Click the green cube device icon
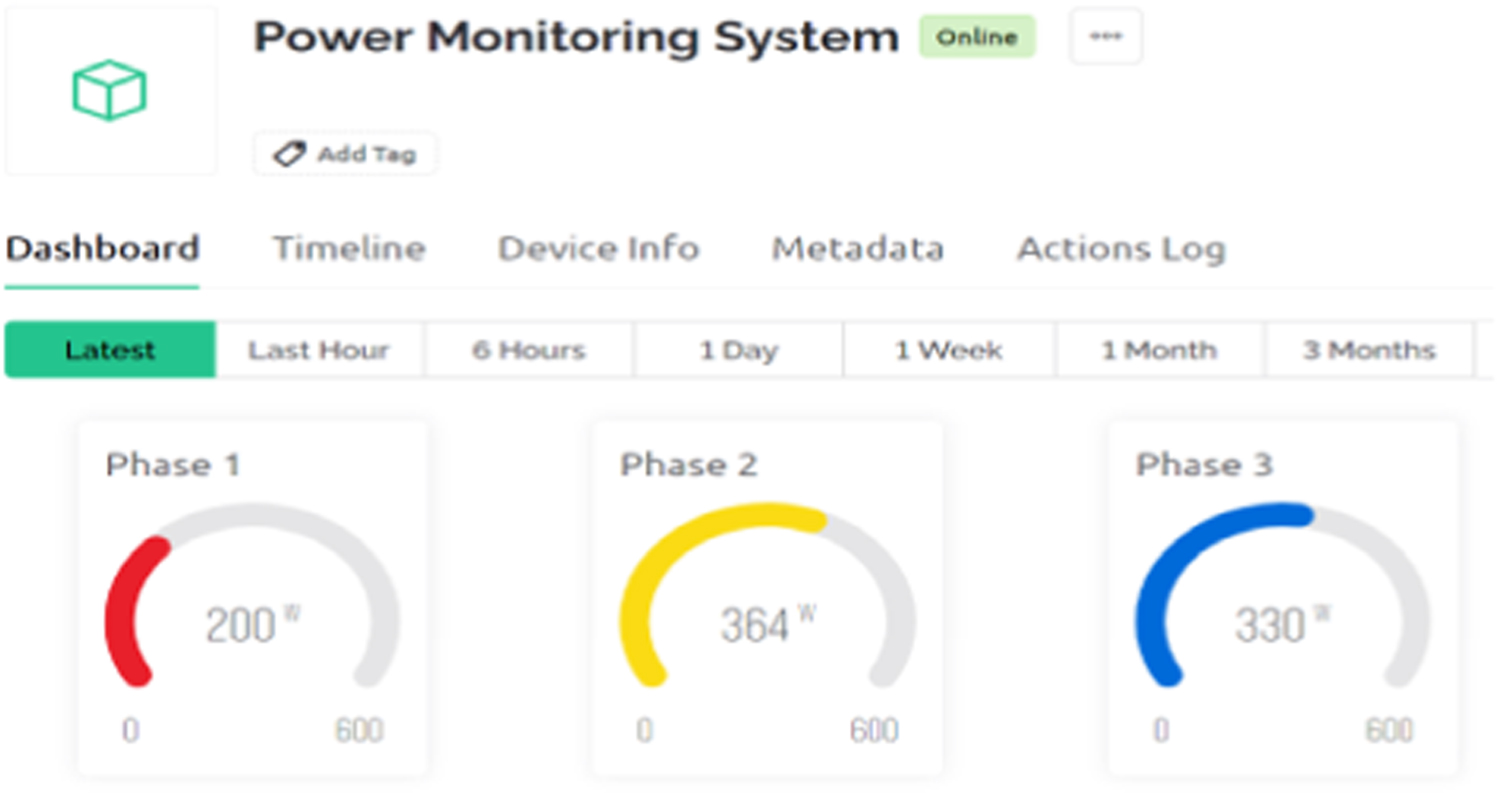Image resolution: width=1500 pixels, height=796 pixels. tap(110, 88)
